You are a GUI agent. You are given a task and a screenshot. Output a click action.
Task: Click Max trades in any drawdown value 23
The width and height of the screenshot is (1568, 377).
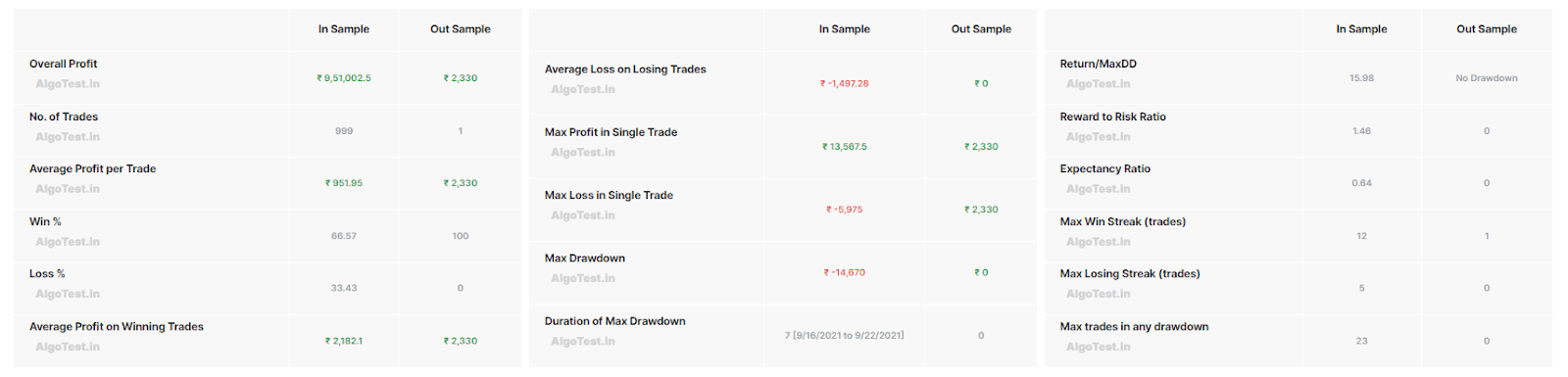pos(1362,341)
